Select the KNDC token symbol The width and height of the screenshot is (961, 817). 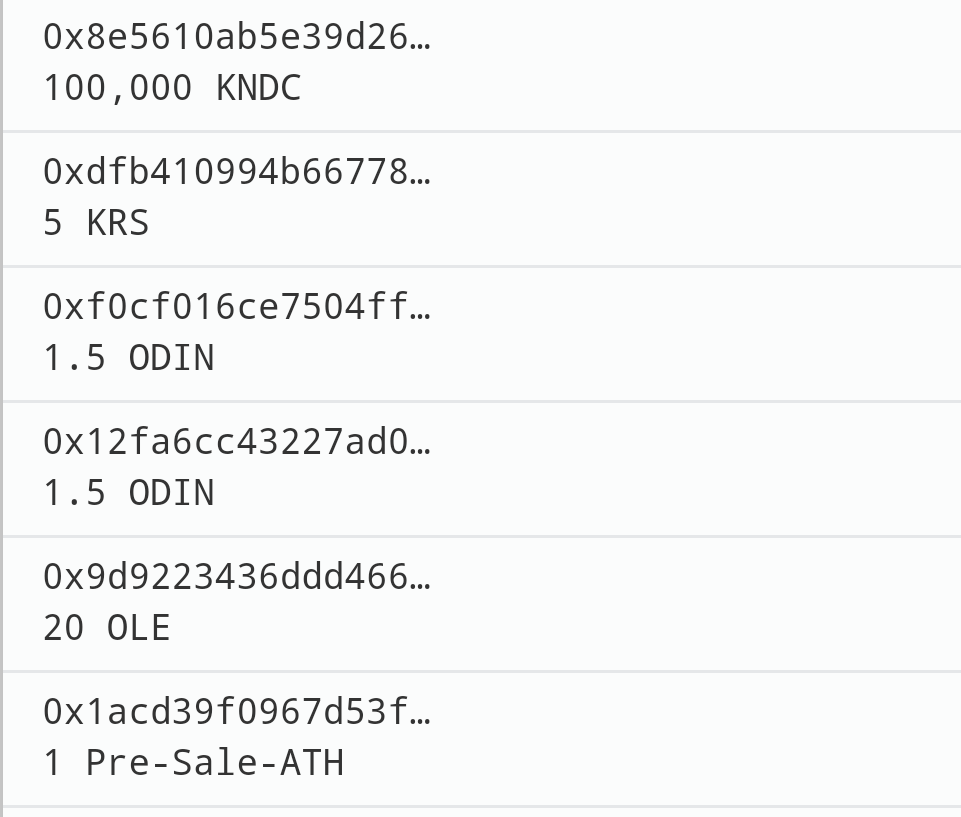[x=259, y=88]
